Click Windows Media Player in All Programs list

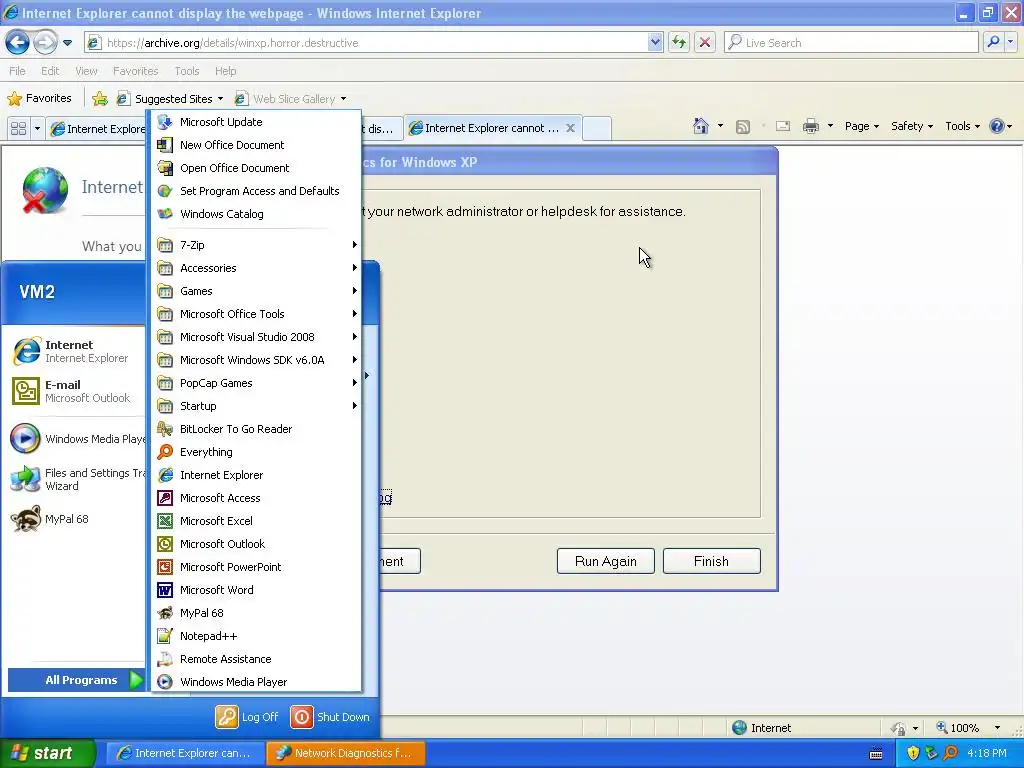click(256, 682)
